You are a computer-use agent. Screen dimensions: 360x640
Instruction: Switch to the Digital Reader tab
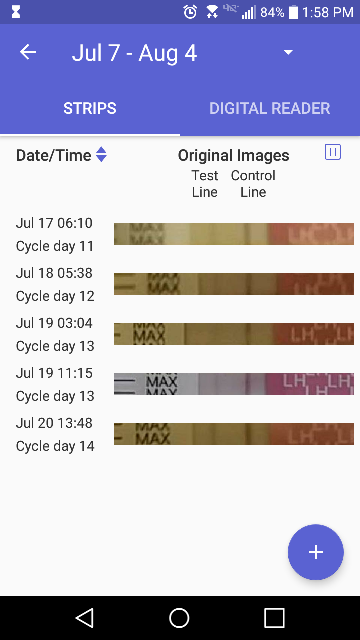pyautogui.click(x=270, y=108)
